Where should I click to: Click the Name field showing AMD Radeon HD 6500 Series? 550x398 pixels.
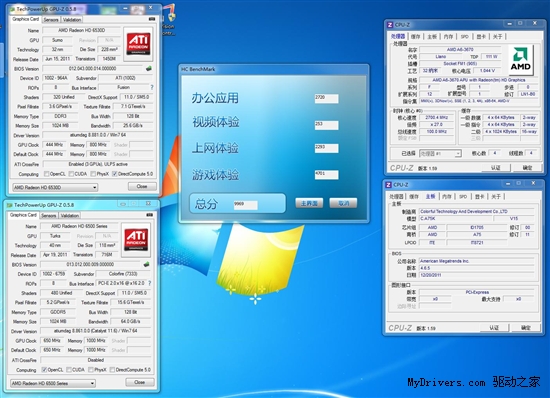click(79, 226)
